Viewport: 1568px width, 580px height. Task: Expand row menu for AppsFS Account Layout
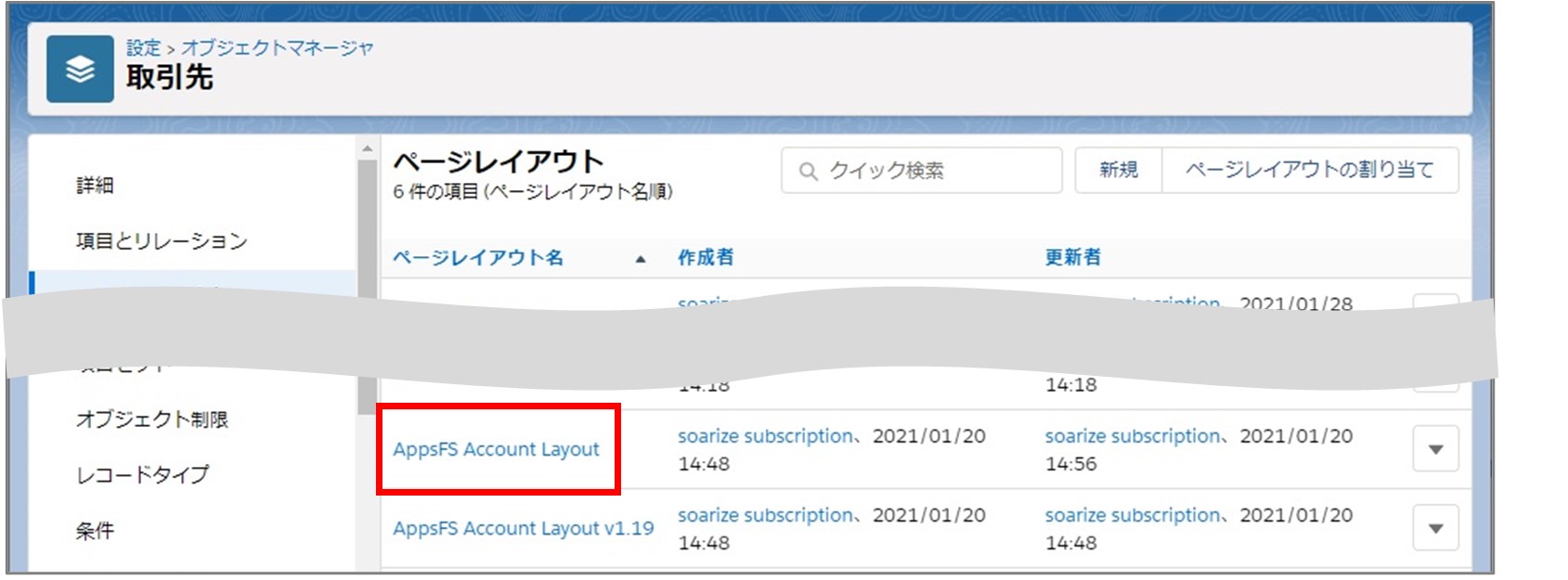pos(1436,449)
